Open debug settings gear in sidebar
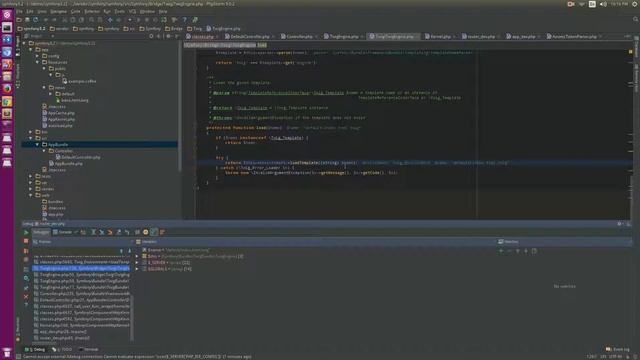Viewport: 640px width, 360px height. [x=26, y=278]
